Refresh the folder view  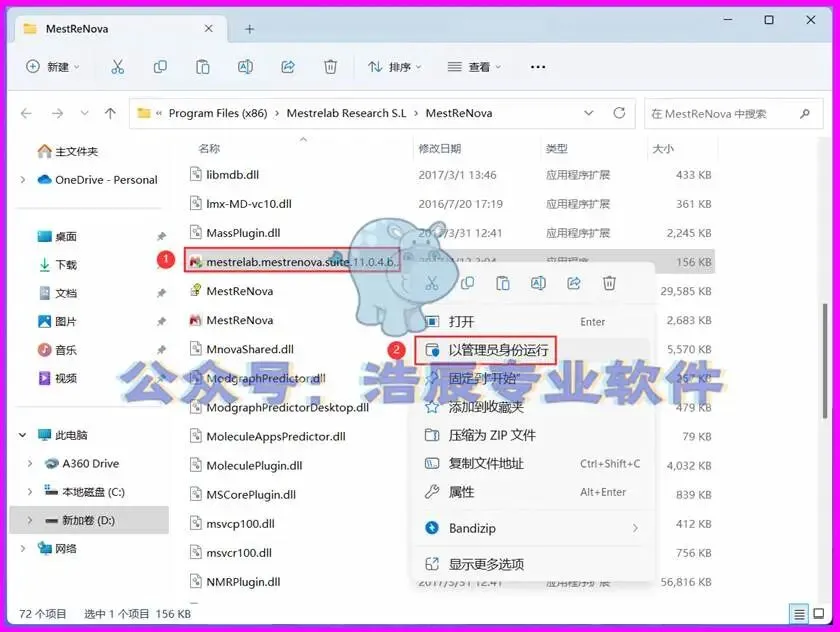click(619, 113)
